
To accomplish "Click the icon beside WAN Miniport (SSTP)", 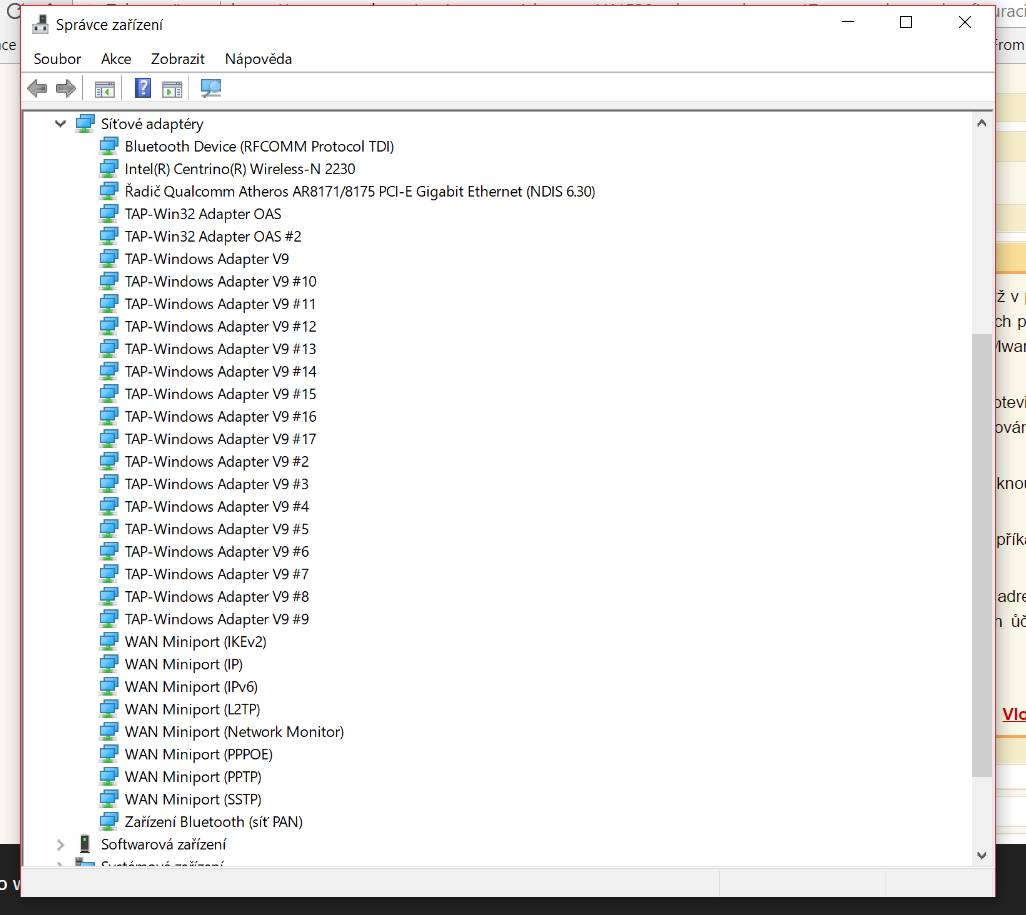I will click(109, 799).
